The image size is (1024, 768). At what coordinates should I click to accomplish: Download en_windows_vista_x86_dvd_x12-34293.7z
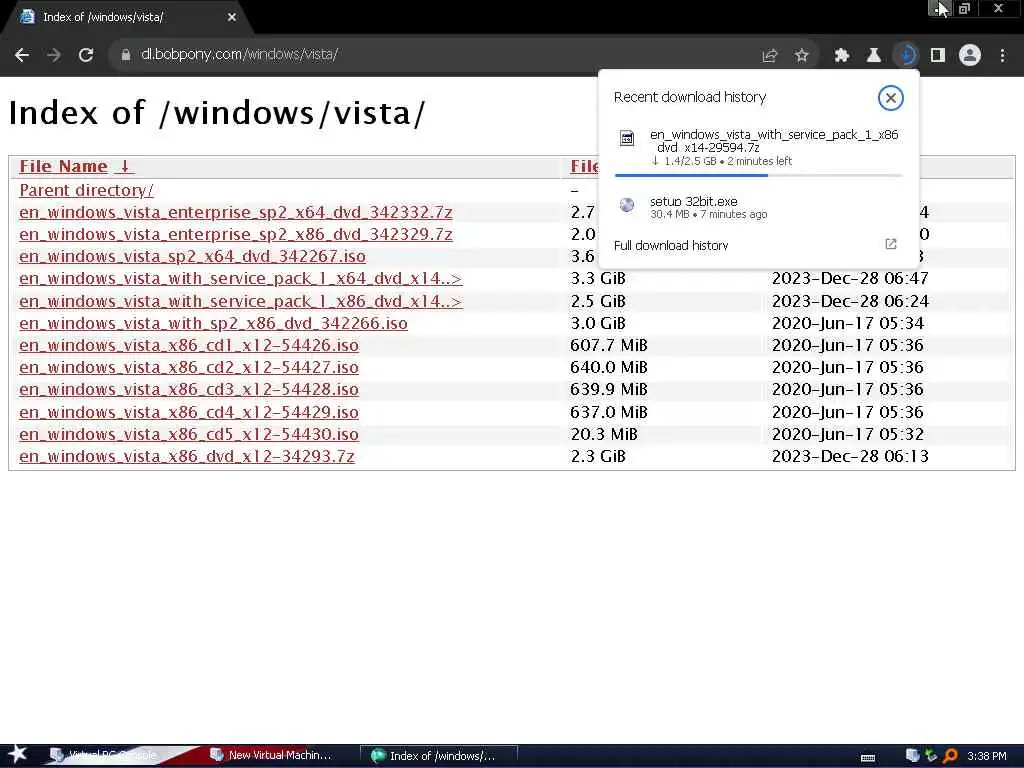click(x=187, y=456)
